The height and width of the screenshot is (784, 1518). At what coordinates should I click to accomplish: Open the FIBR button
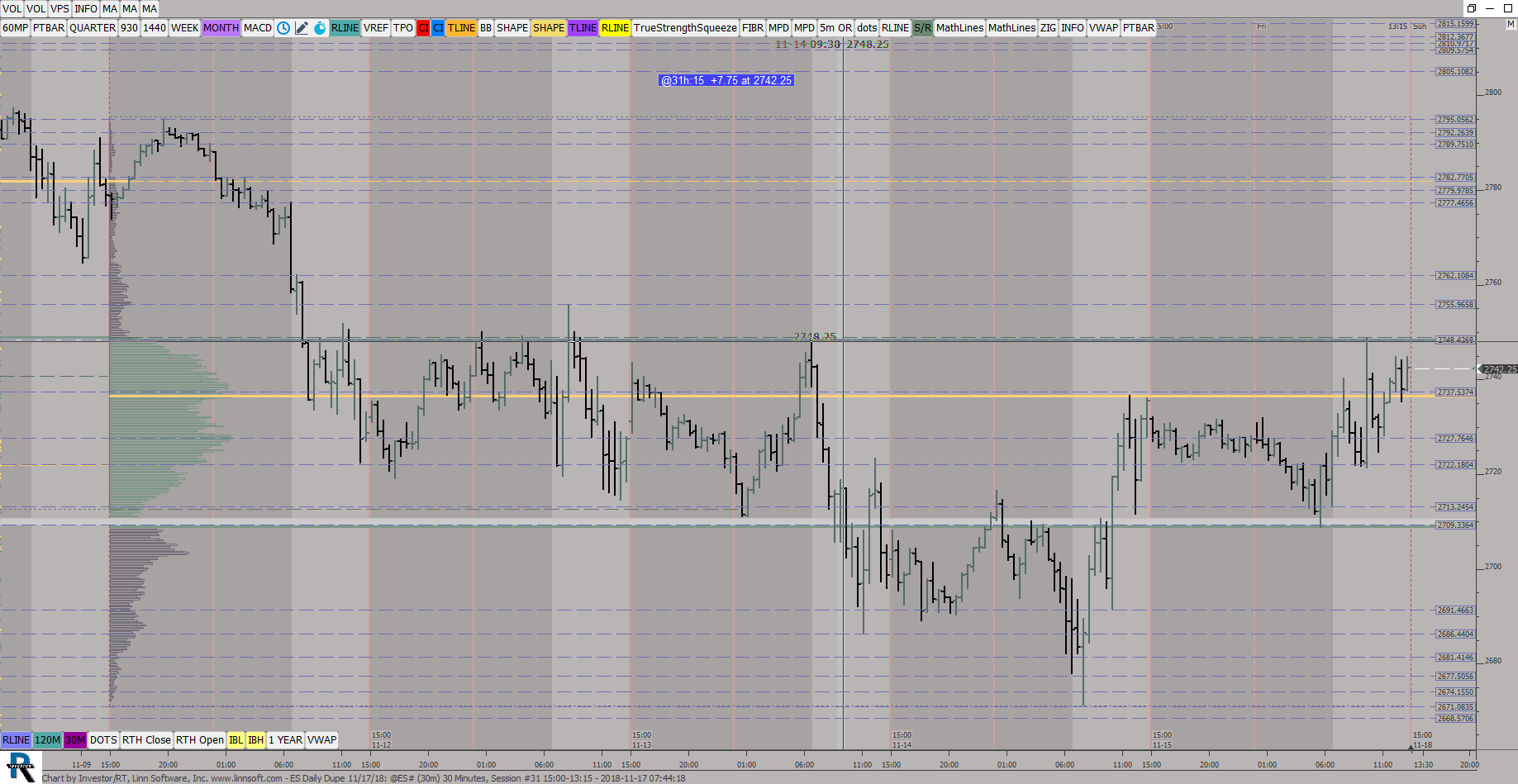click(x=753, y=28)
